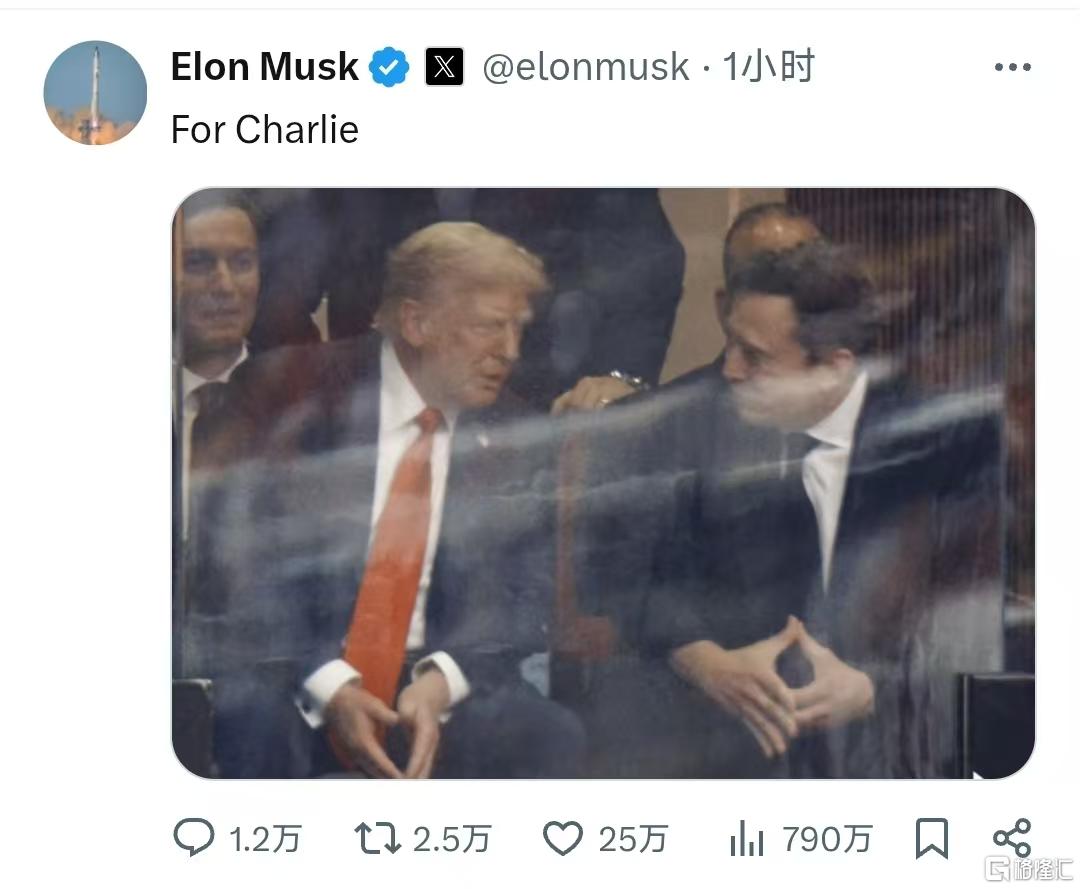
Task: Click the 790万 views count
Action: (827, 840)
